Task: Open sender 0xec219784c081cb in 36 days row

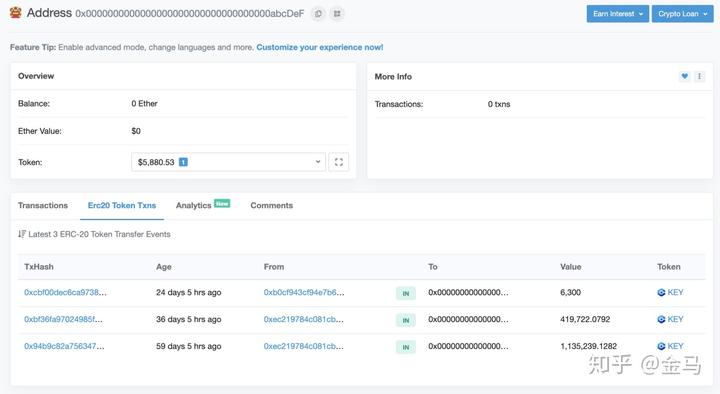Action: pos(304,319)
